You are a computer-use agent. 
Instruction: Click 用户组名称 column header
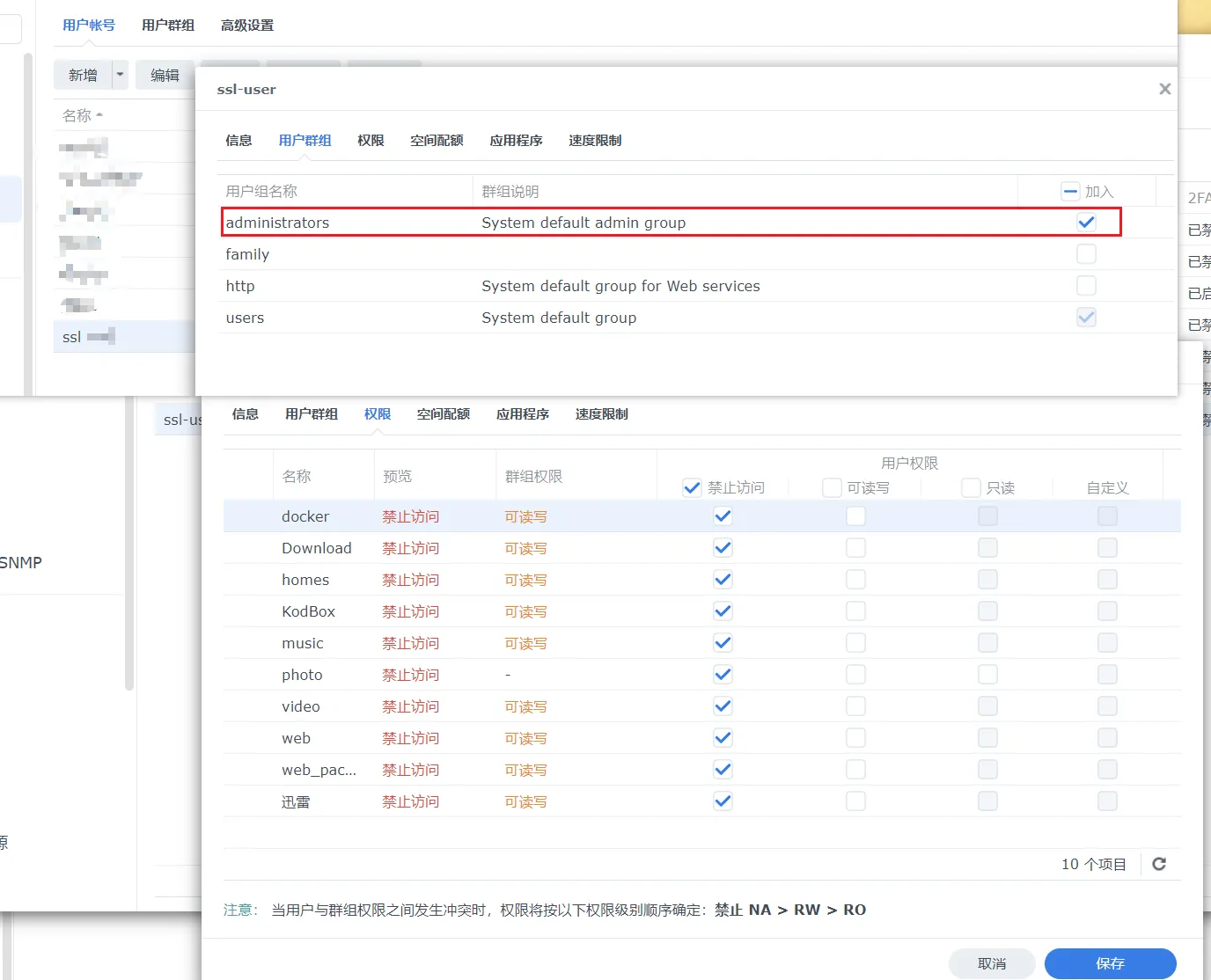261,191
